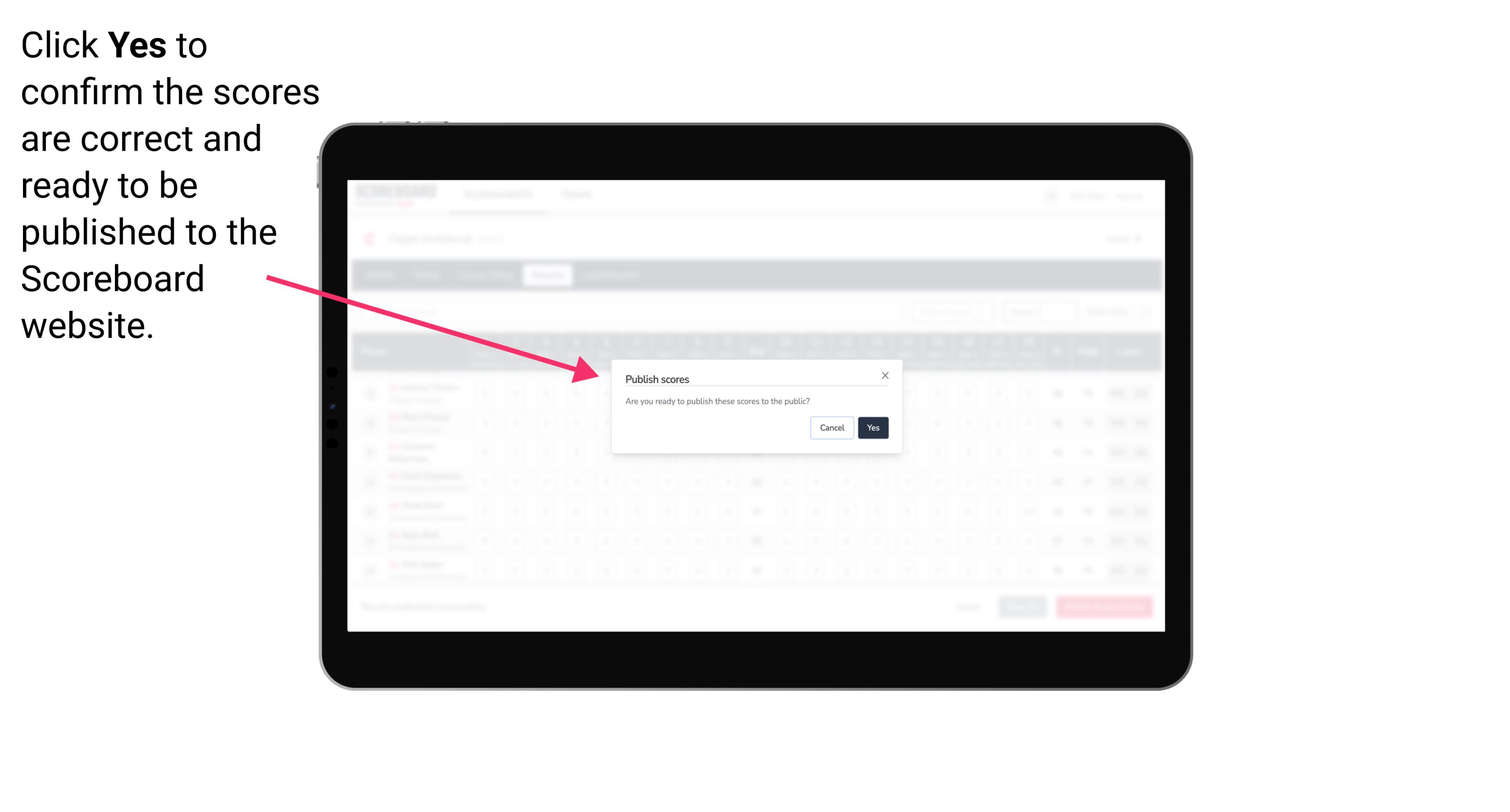Click the publish scores icon button
This screenshot has width=1510, height=812.
[x=872, y=427]
